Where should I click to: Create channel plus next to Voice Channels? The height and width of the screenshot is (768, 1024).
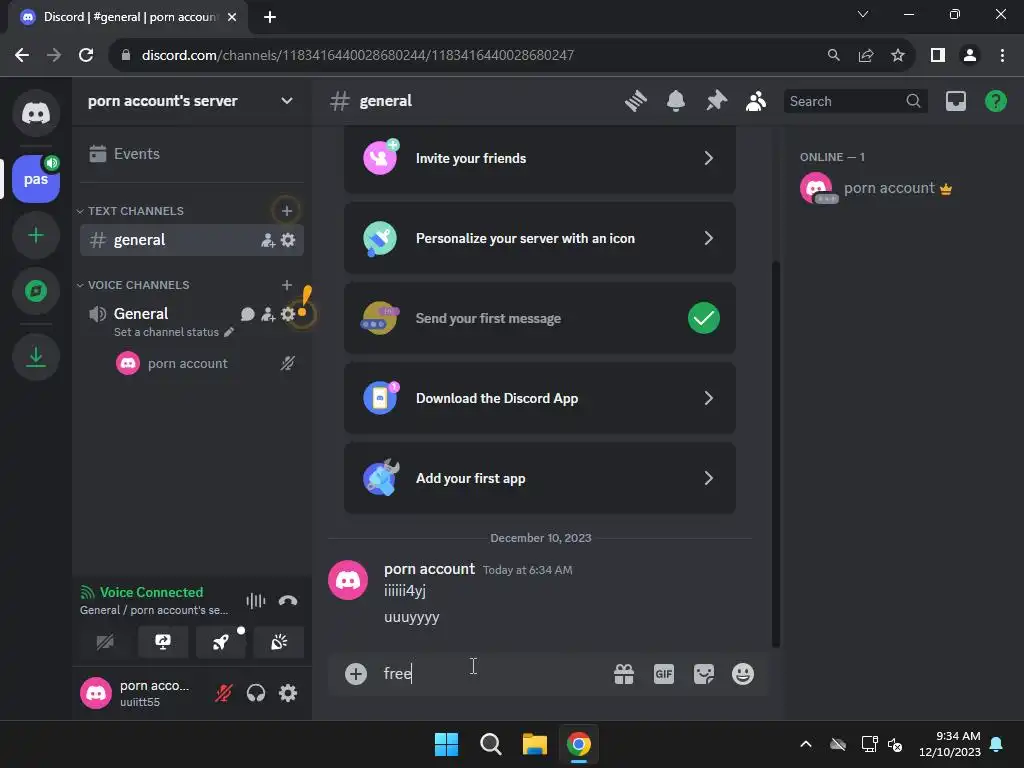pyautogui.click(x=286, y=285)
